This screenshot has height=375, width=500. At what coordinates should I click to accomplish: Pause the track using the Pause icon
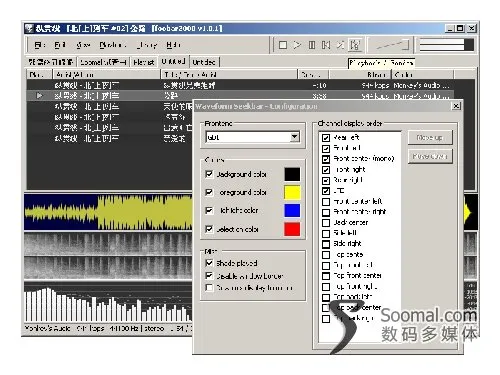point(312,45)
